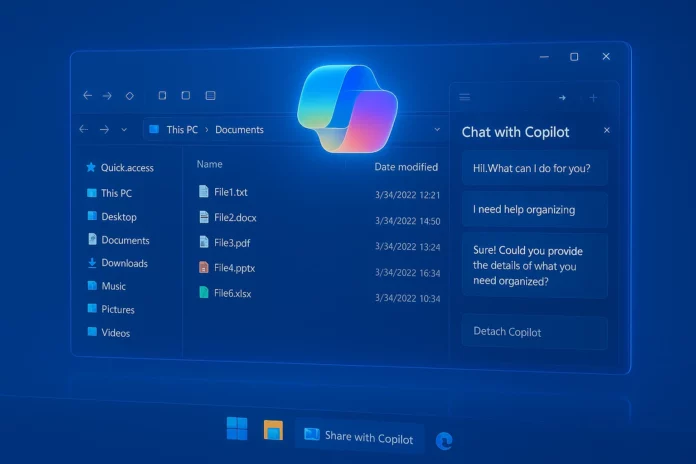Click the back arrow in the top toolbar
Image resolution: width=696 pixels, height=464 pixels.
[87, 95]
